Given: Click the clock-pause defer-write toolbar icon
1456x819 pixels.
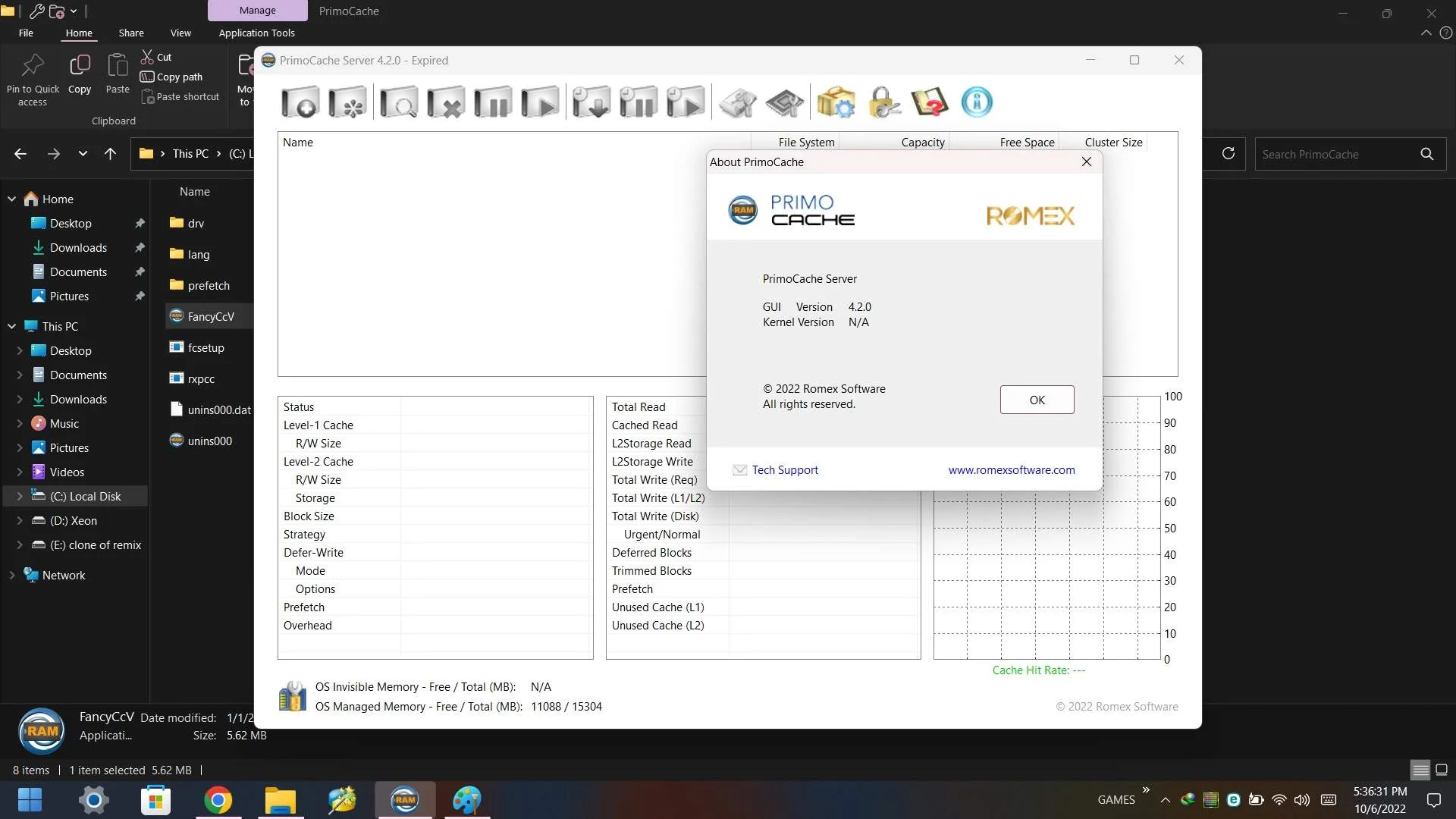Looking at the screenshot, I should tap(638, 102).
